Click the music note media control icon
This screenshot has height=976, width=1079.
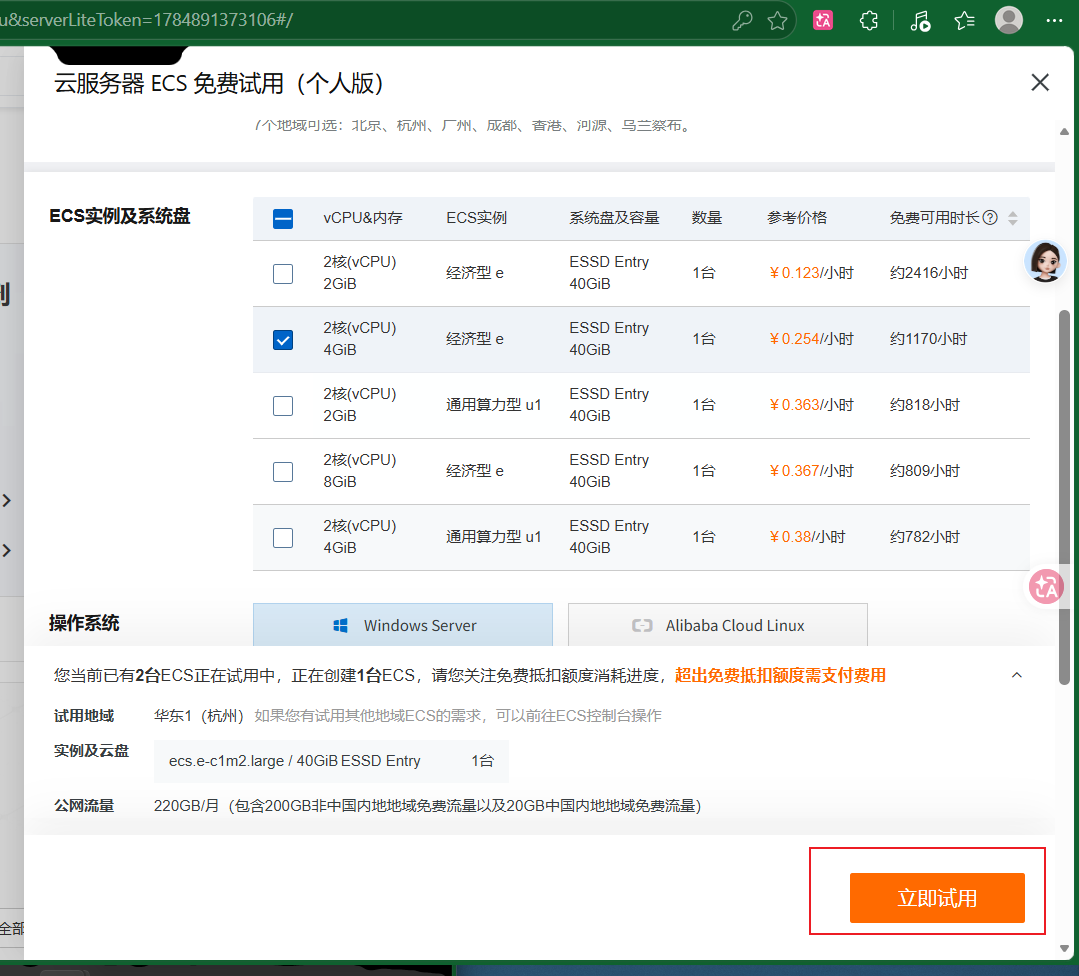919,21
